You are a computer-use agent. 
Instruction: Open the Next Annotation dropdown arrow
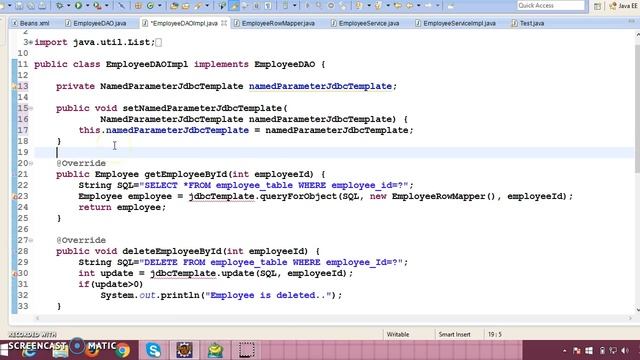[x=369, y=6]
